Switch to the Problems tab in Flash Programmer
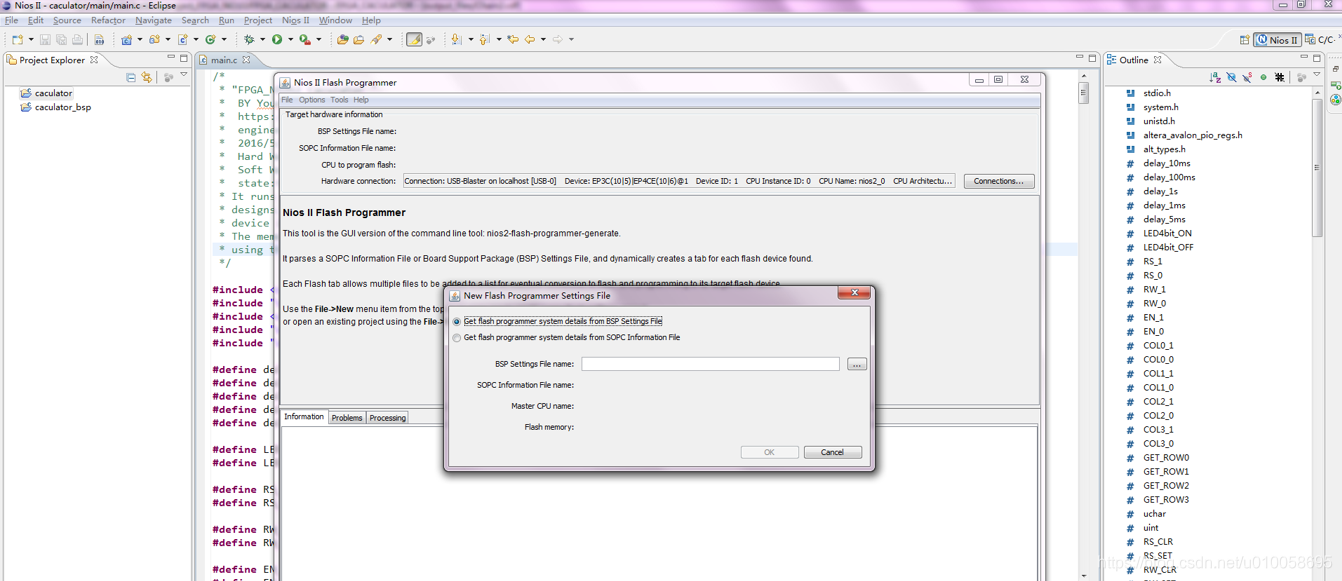Screen dimensions: 1342x581 (347, 417)
